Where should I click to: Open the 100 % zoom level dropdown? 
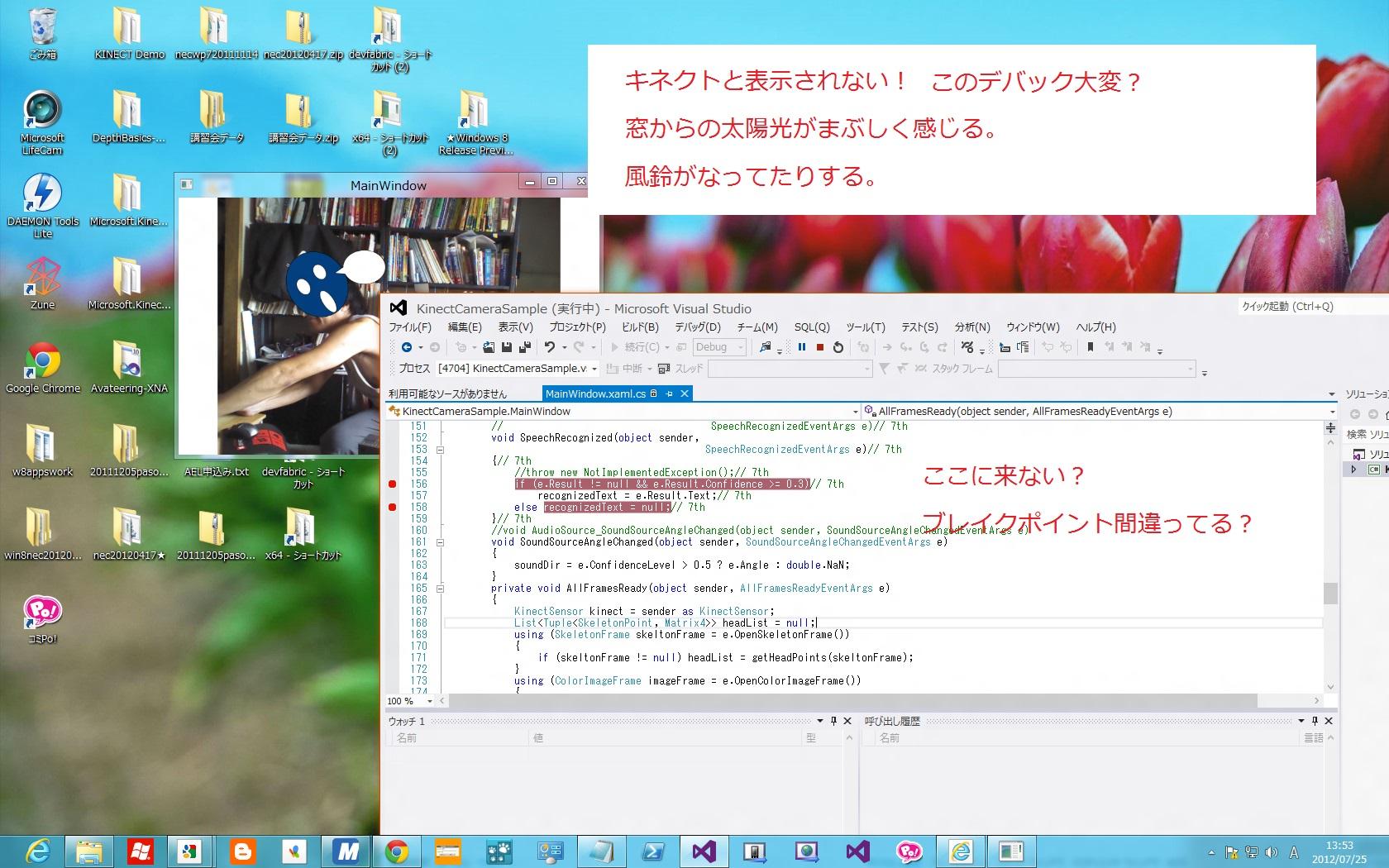[x=409, y=701]
